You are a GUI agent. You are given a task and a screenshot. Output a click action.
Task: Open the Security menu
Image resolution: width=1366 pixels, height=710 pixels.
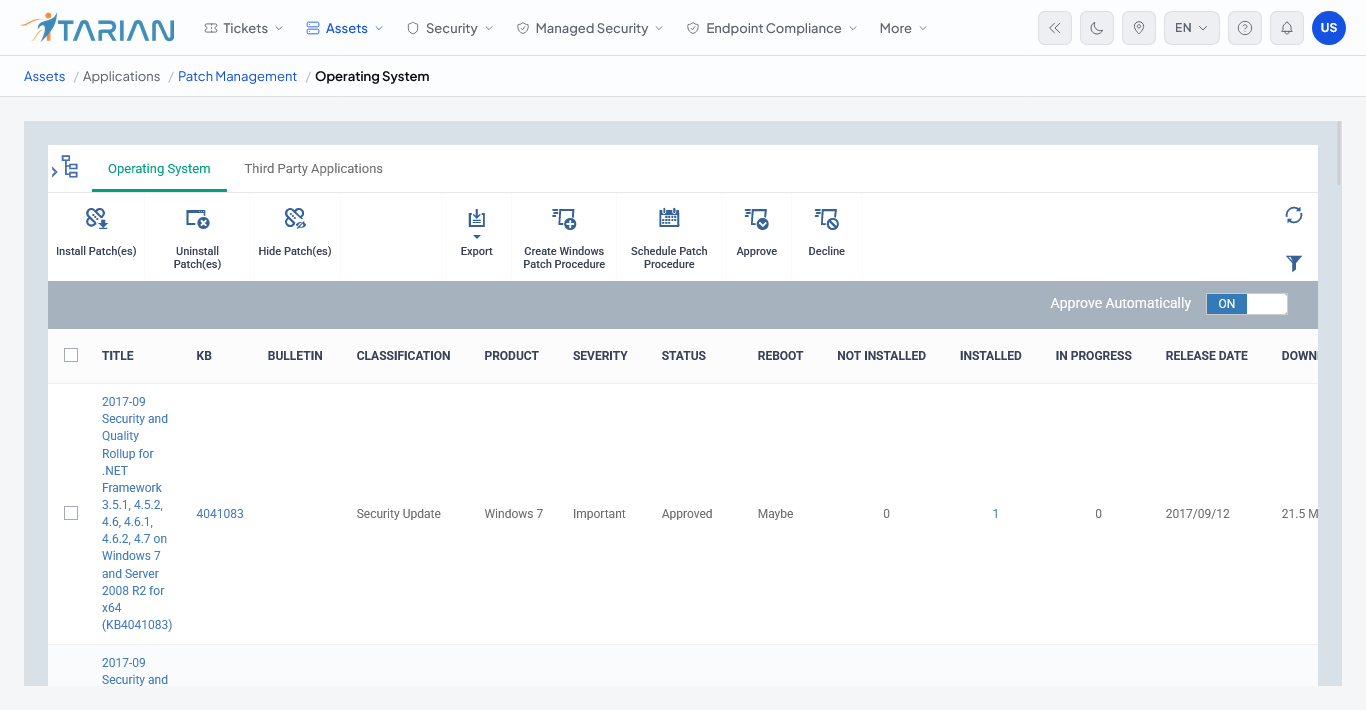tap(450, 28)
